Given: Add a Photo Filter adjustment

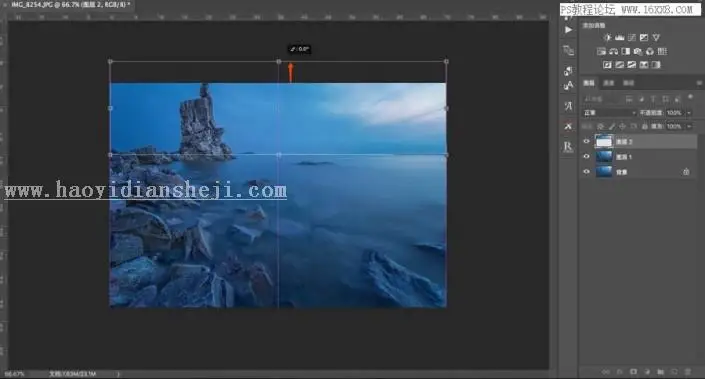Looking at the screenshot, I should pos(638,51).
